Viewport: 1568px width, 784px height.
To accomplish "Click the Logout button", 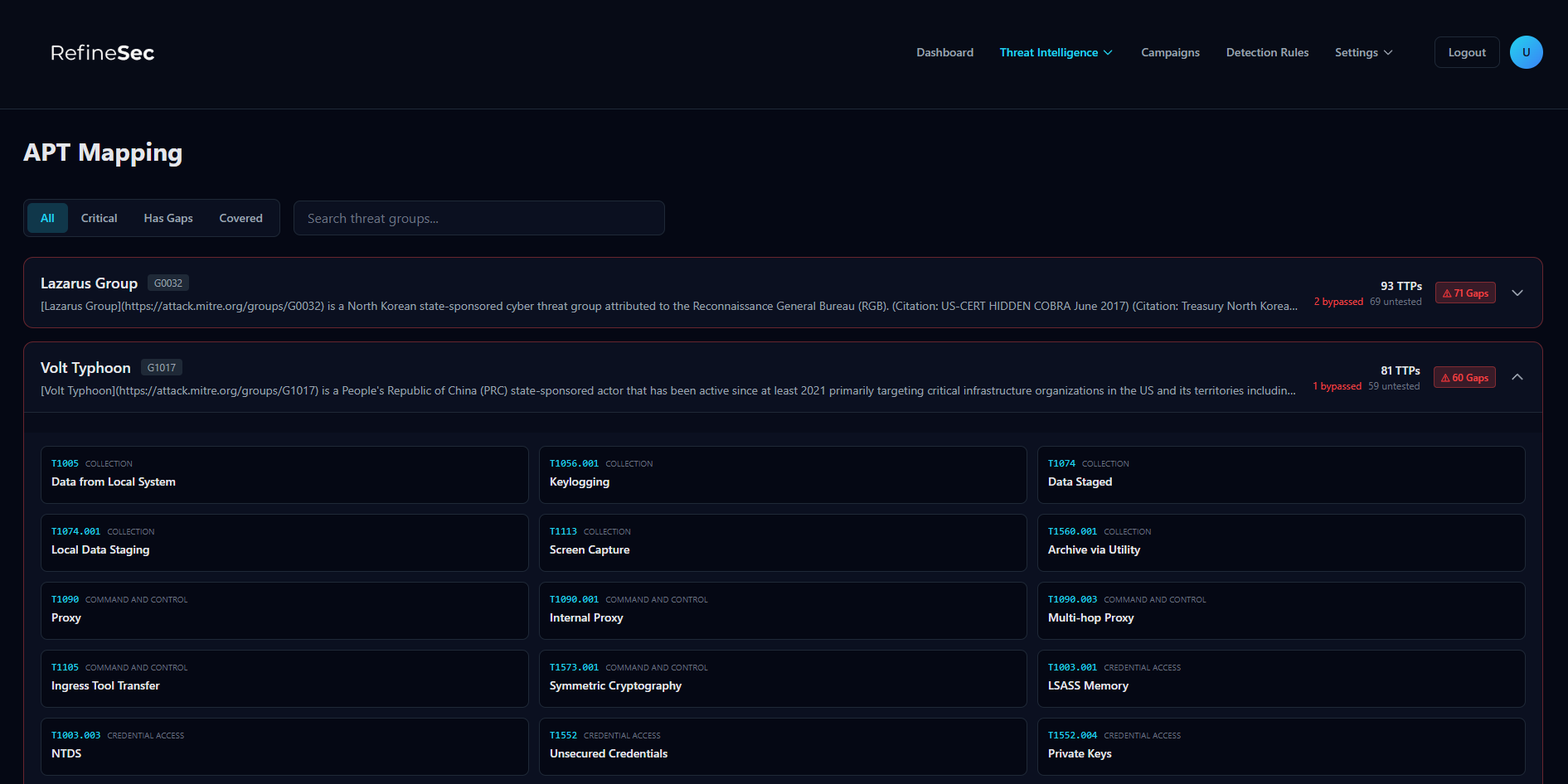I will coord(1466,51).
